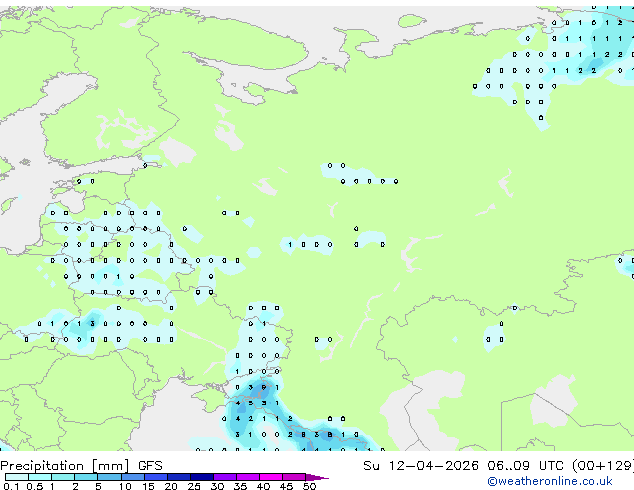Pick the 15–20 mm legend swatch
The height and width of the screenshot is (490, 634).
click(x=155, y=477)
